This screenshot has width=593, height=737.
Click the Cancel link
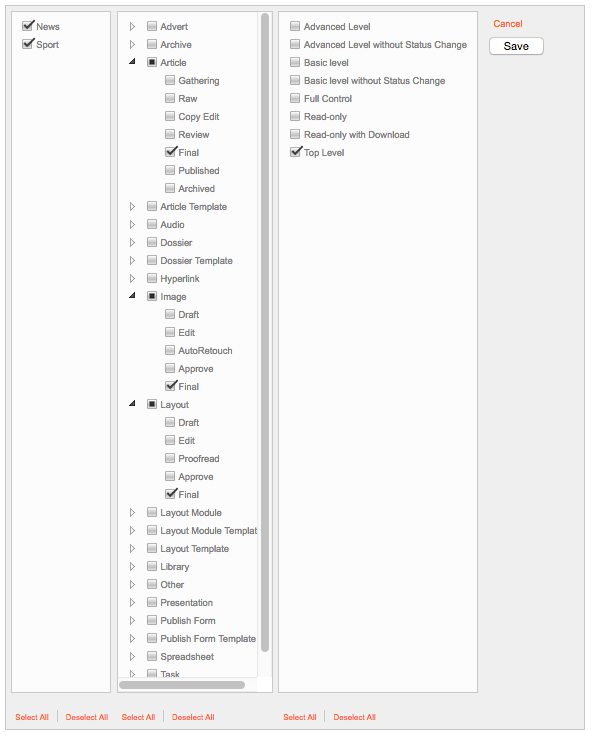coord(507,24)
